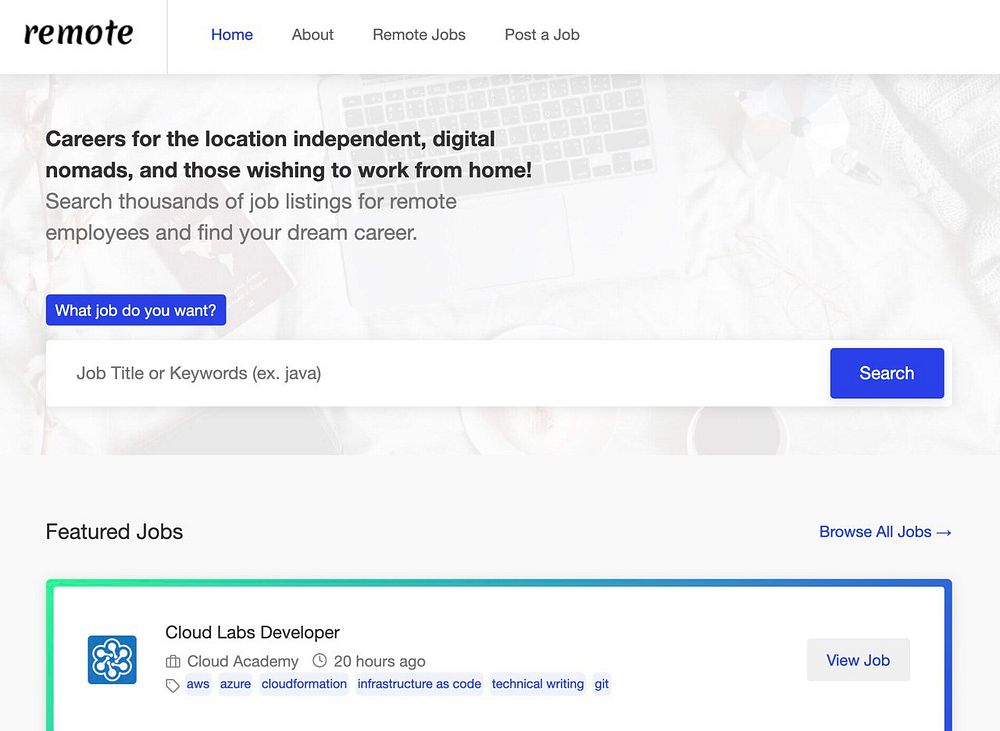
Task: Click the What job do you want? label
Action: click(x=136, y=310)
